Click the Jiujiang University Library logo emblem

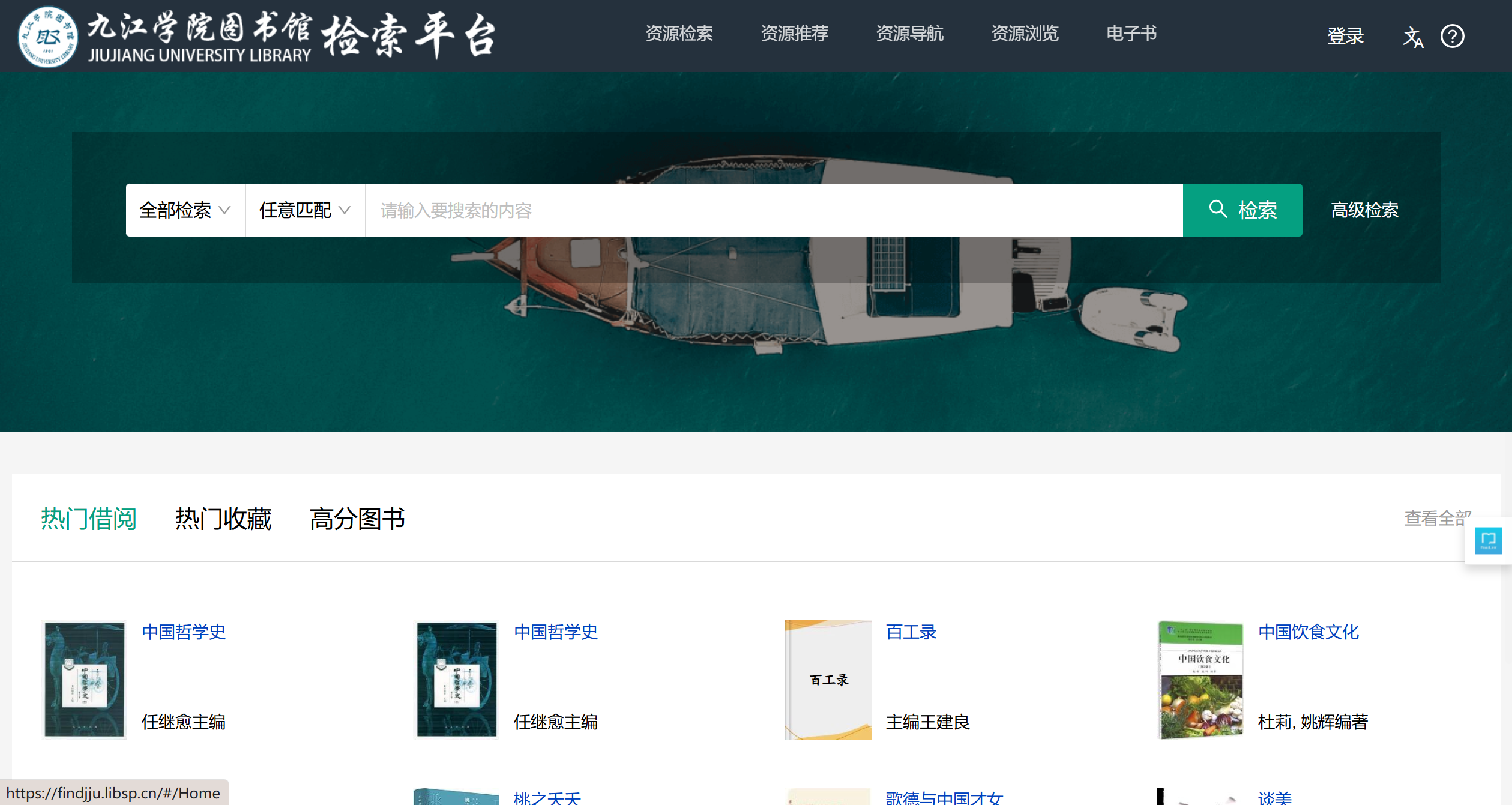(47, 37)
